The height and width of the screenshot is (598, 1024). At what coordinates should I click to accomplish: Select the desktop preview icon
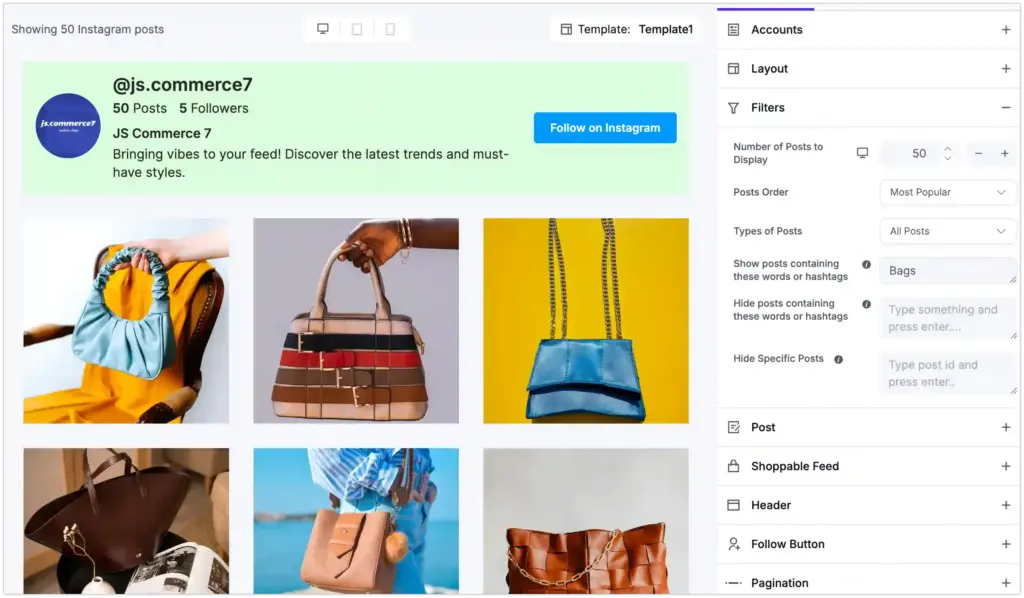coord(322,29)
